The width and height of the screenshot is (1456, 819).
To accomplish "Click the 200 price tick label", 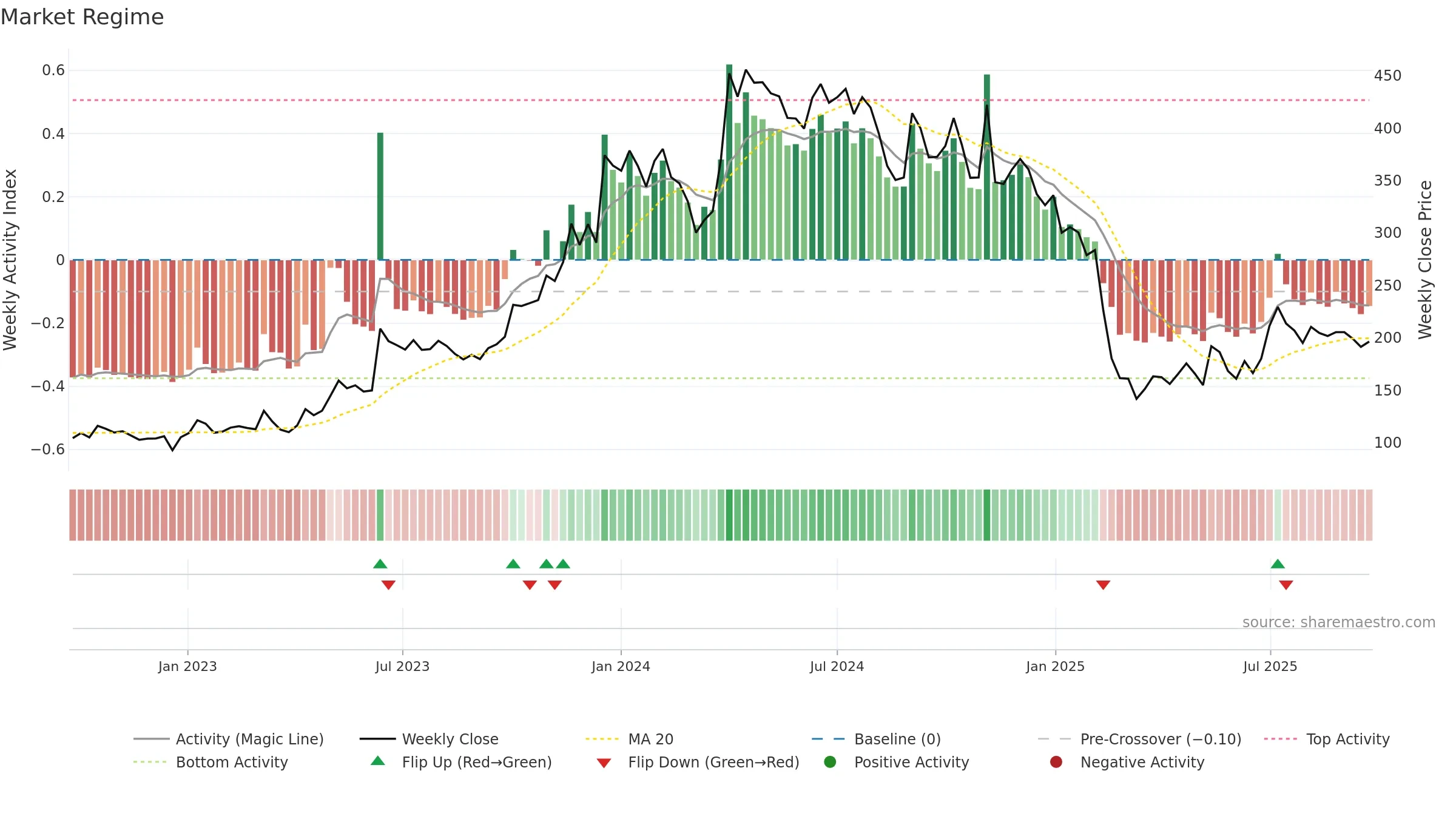I will point(1387,337).
